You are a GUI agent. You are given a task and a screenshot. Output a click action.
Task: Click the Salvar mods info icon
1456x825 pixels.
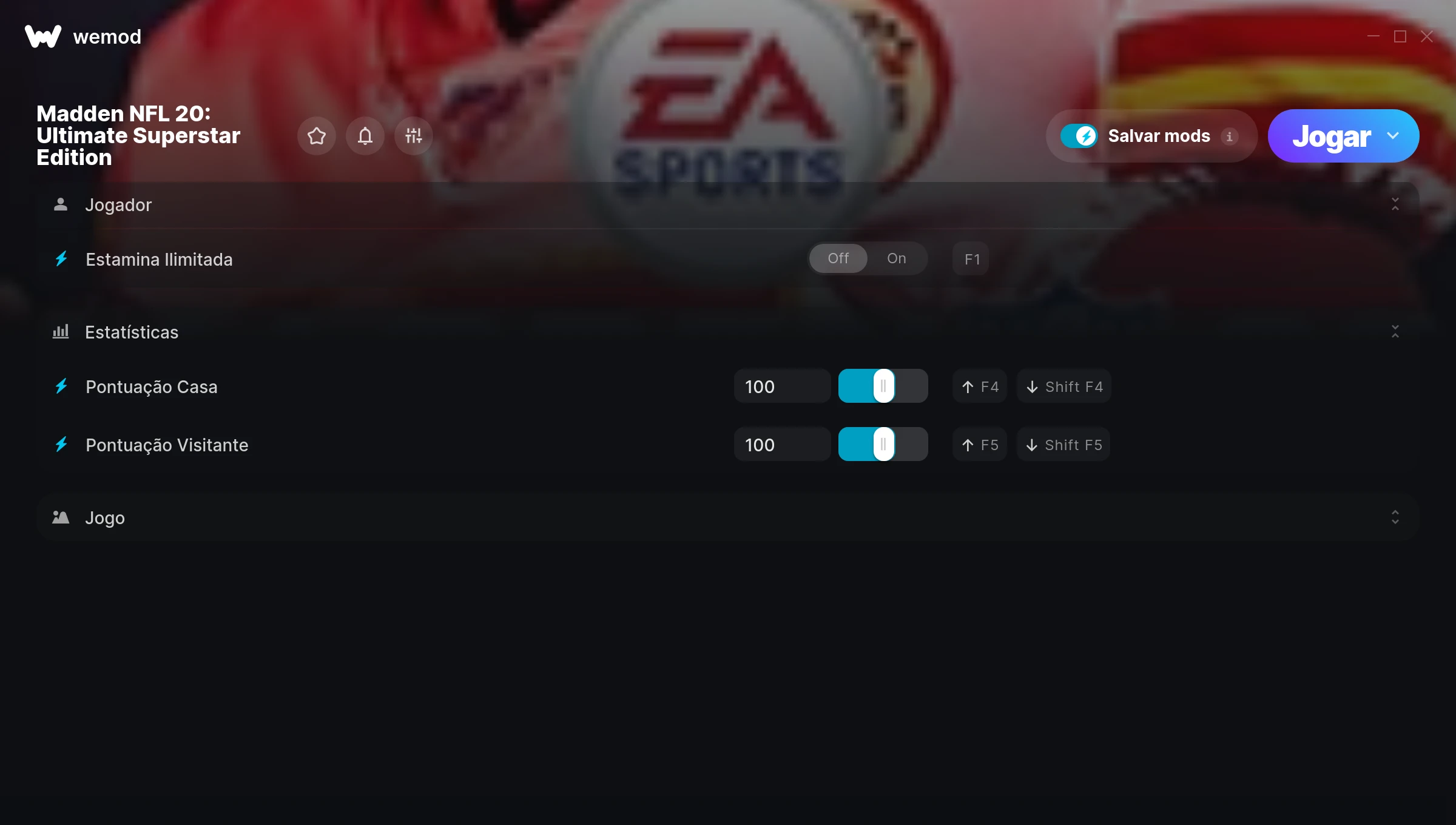1230,136
